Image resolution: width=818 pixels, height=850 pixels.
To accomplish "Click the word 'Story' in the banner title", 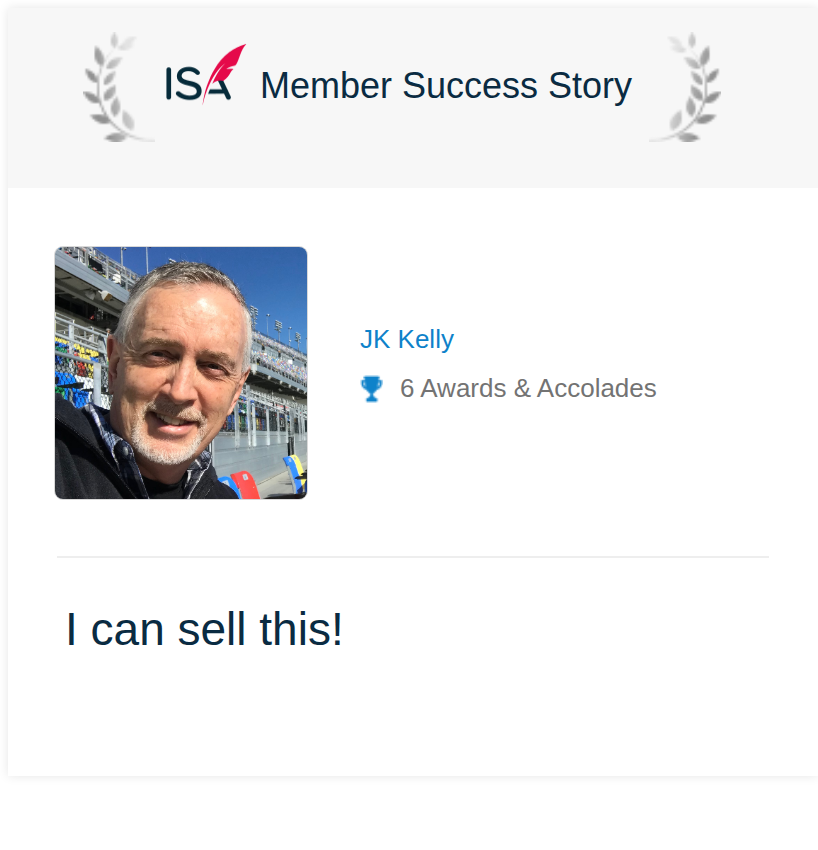I will pyautogui.click(x=590, y=86).
